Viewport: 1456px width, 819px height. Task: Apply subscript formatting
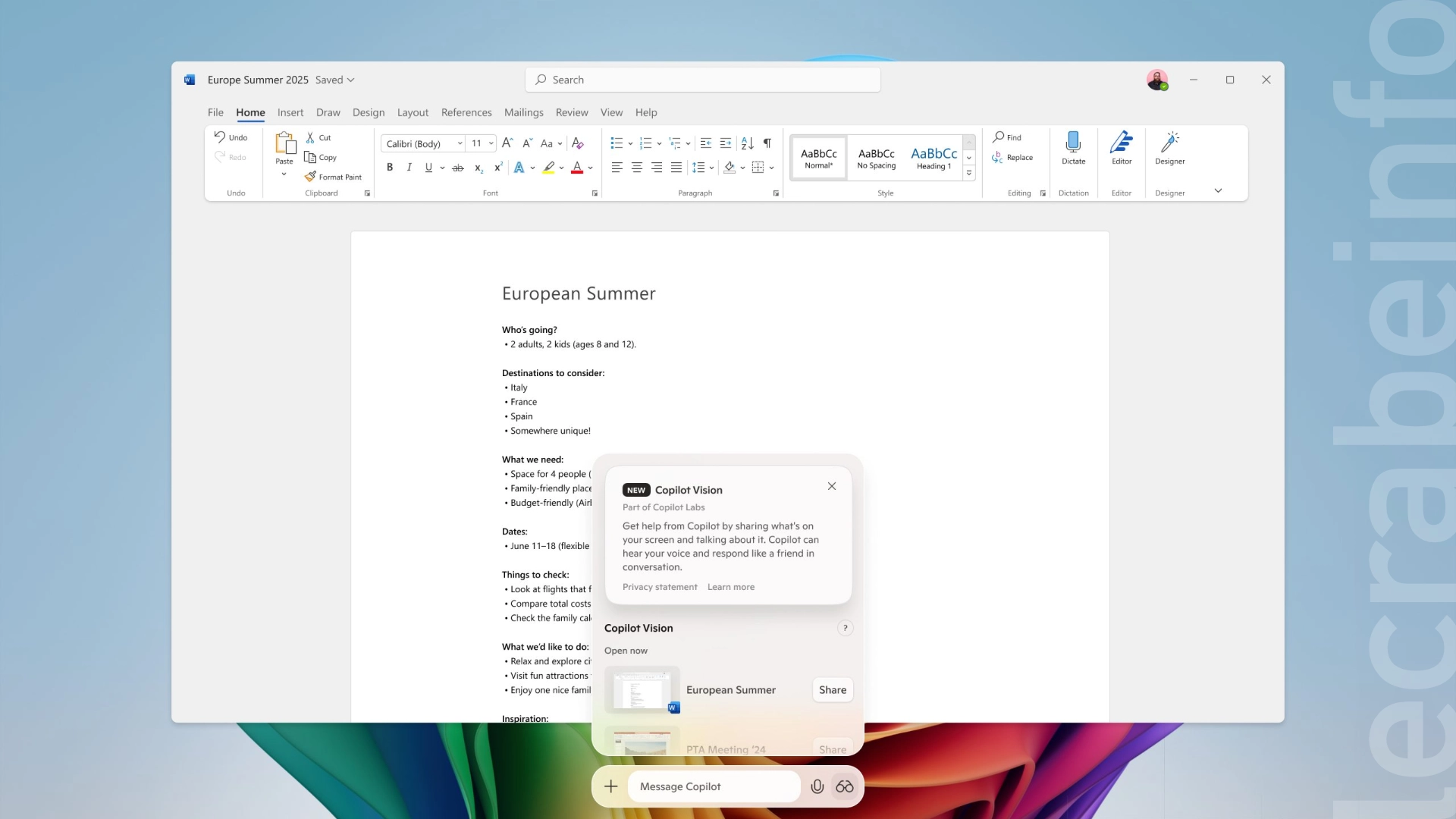(x=479, y=168)
